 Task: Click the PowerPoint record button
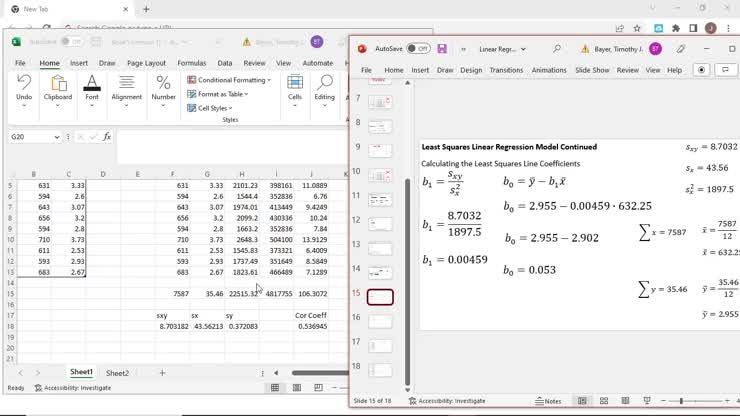(x=701, y=70)
